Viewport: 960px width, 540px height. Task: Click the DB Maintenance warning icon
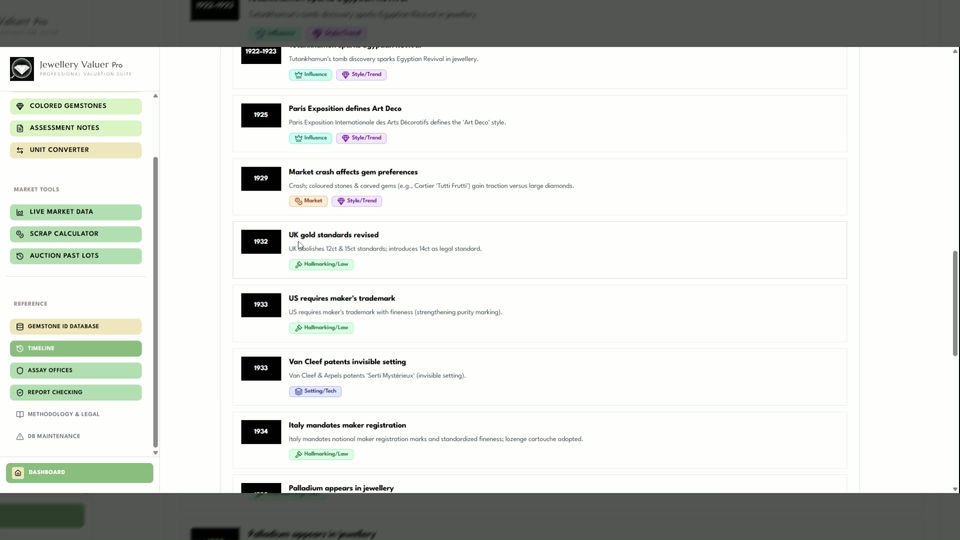tap(20, 437)
